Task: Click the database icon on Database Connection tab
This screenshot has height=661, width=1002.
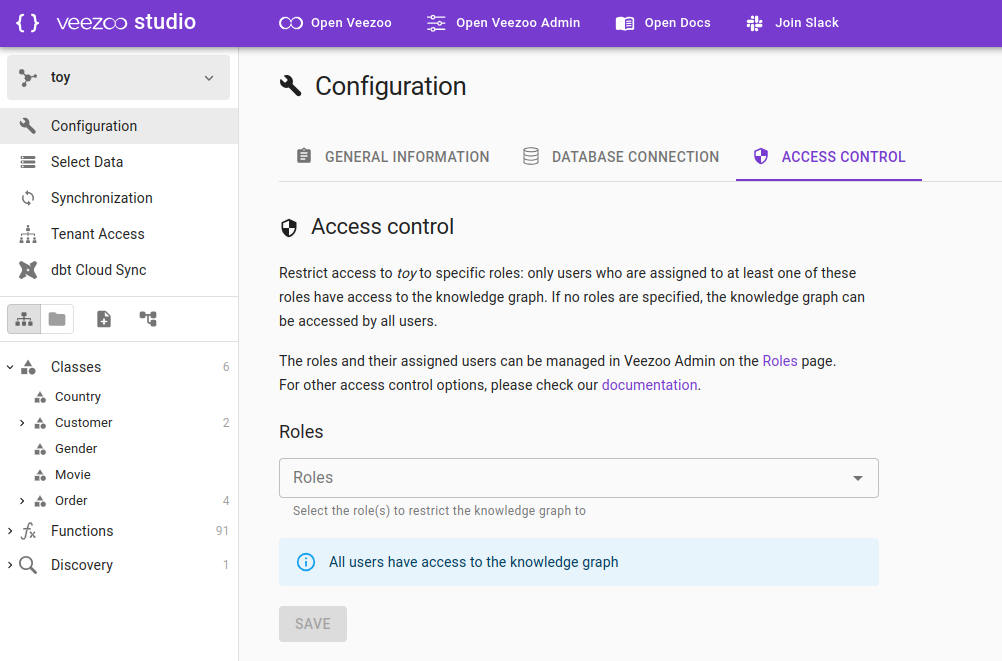Action: (531, 156)
